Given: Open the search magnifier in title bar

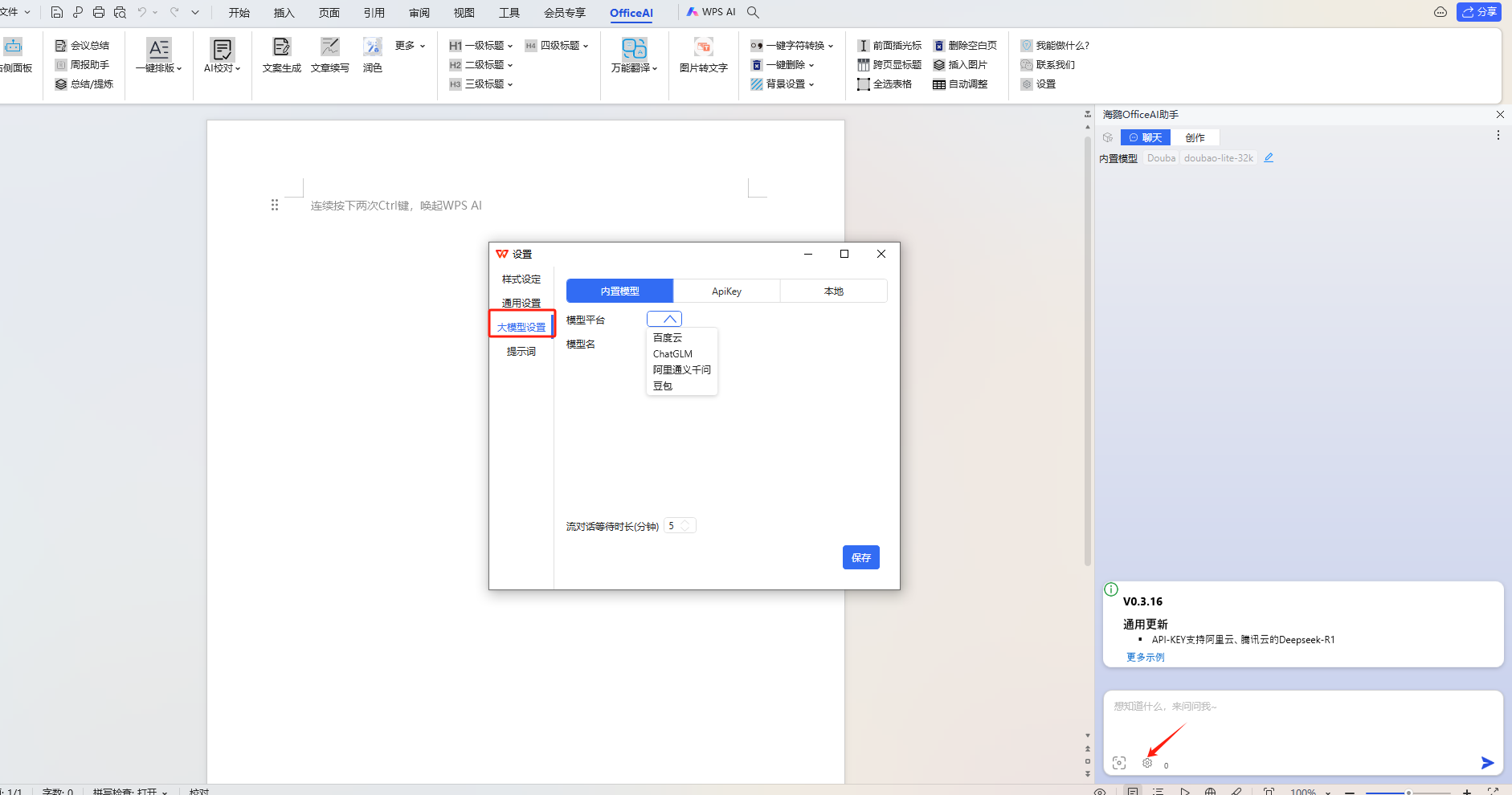Looking at the screenshot, I should point(753,12).
